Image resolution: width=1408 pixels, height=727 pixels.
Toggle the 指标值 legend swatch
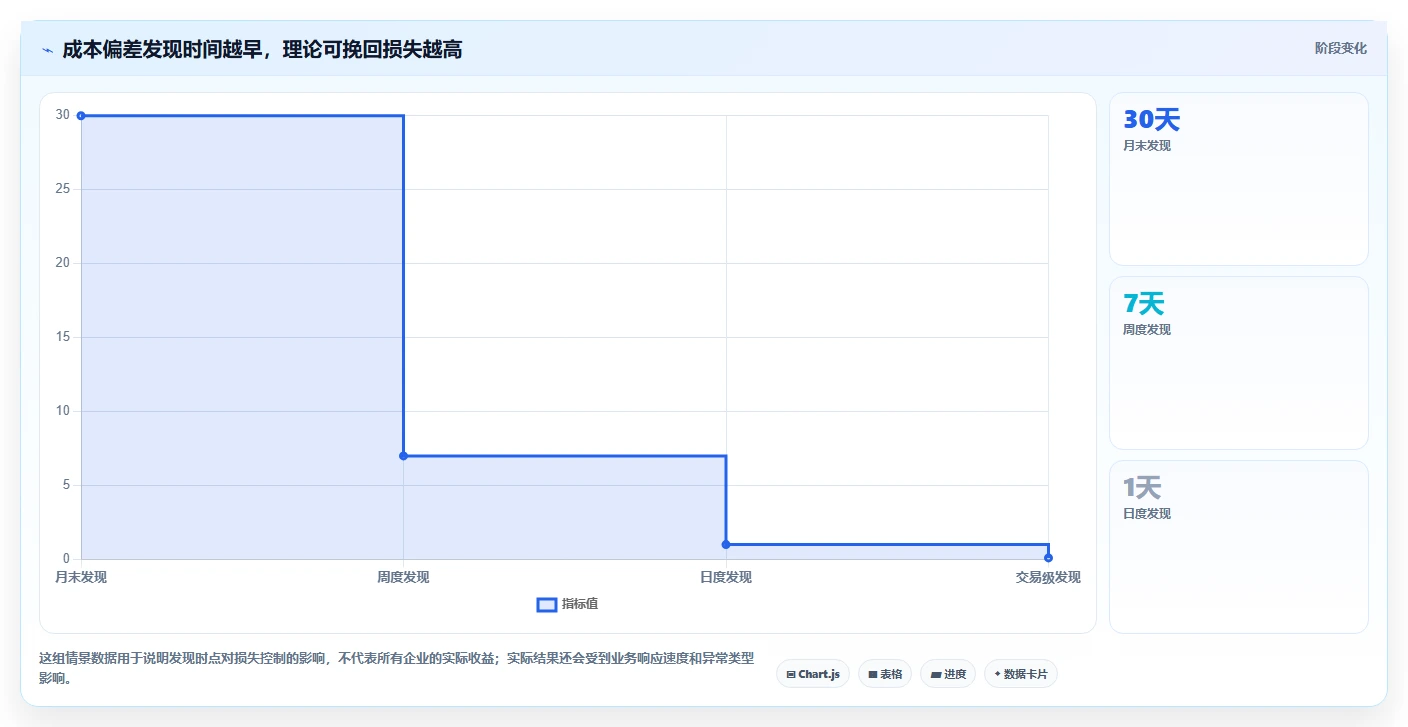546,604
